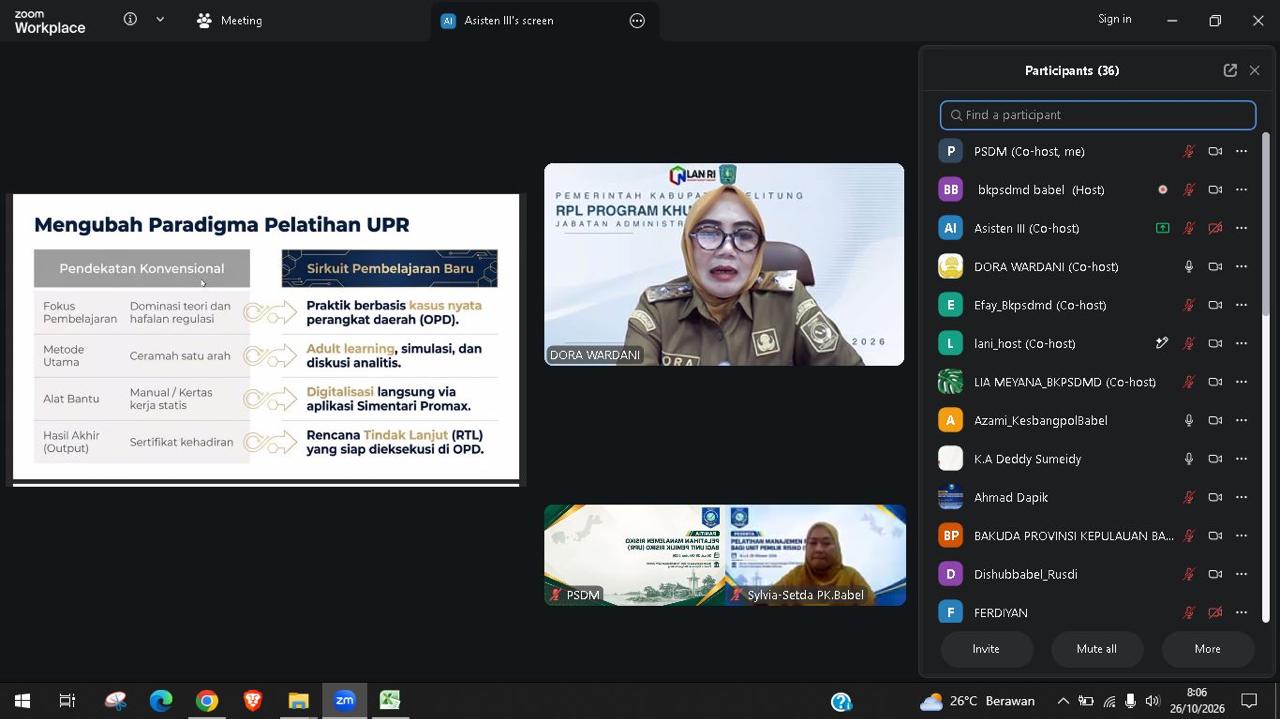Click the Mute all button

(x=1096, y=649)
